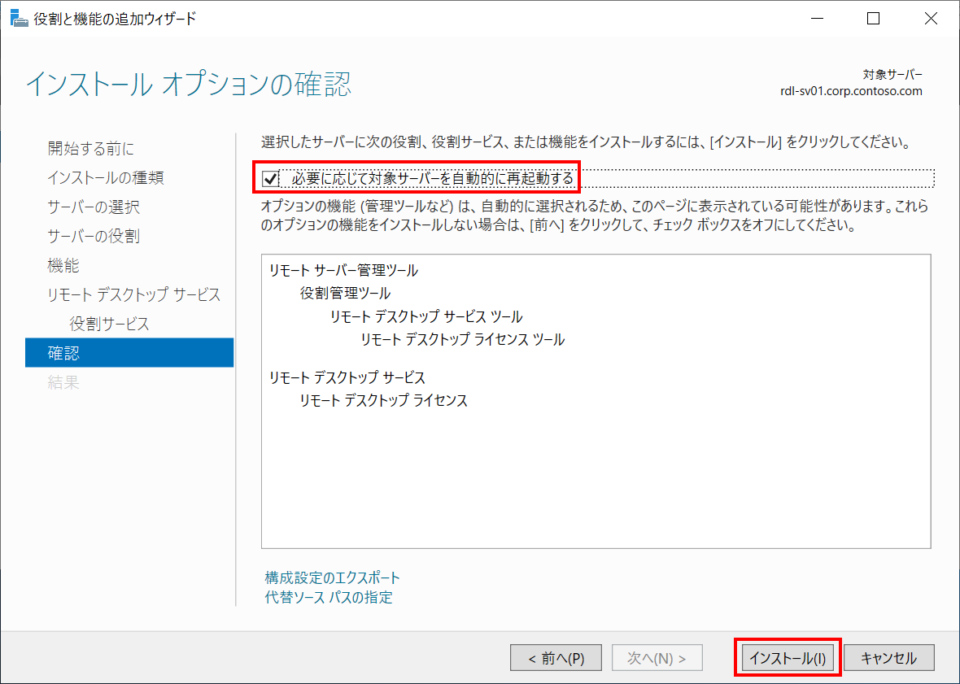This screenshot has width=960, height=684.
Task: Maximize the wizard window
Action: [x=874, y=18]
